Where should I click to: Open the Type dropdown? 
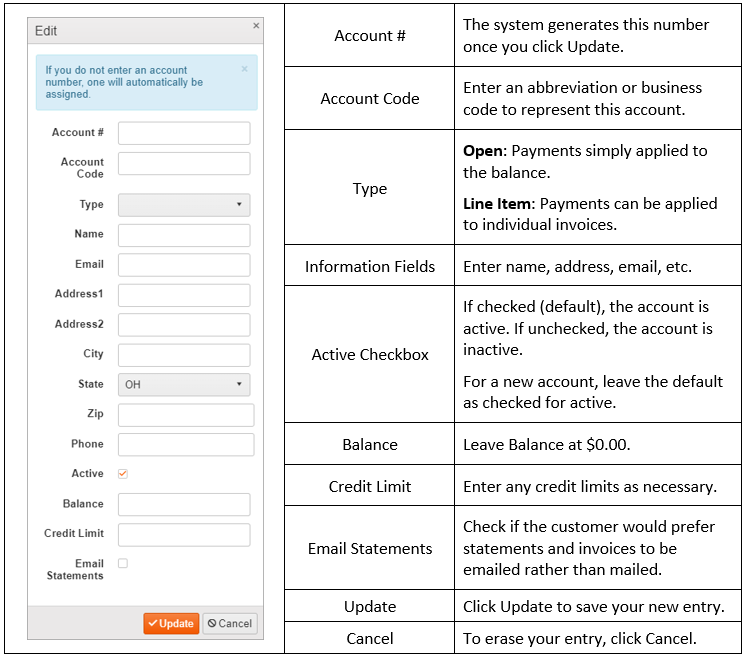click(184, 205)
